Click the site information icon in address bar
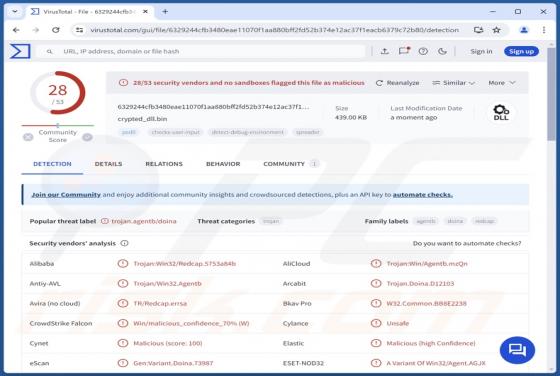The image size is (560, 376). pos(79,30)
